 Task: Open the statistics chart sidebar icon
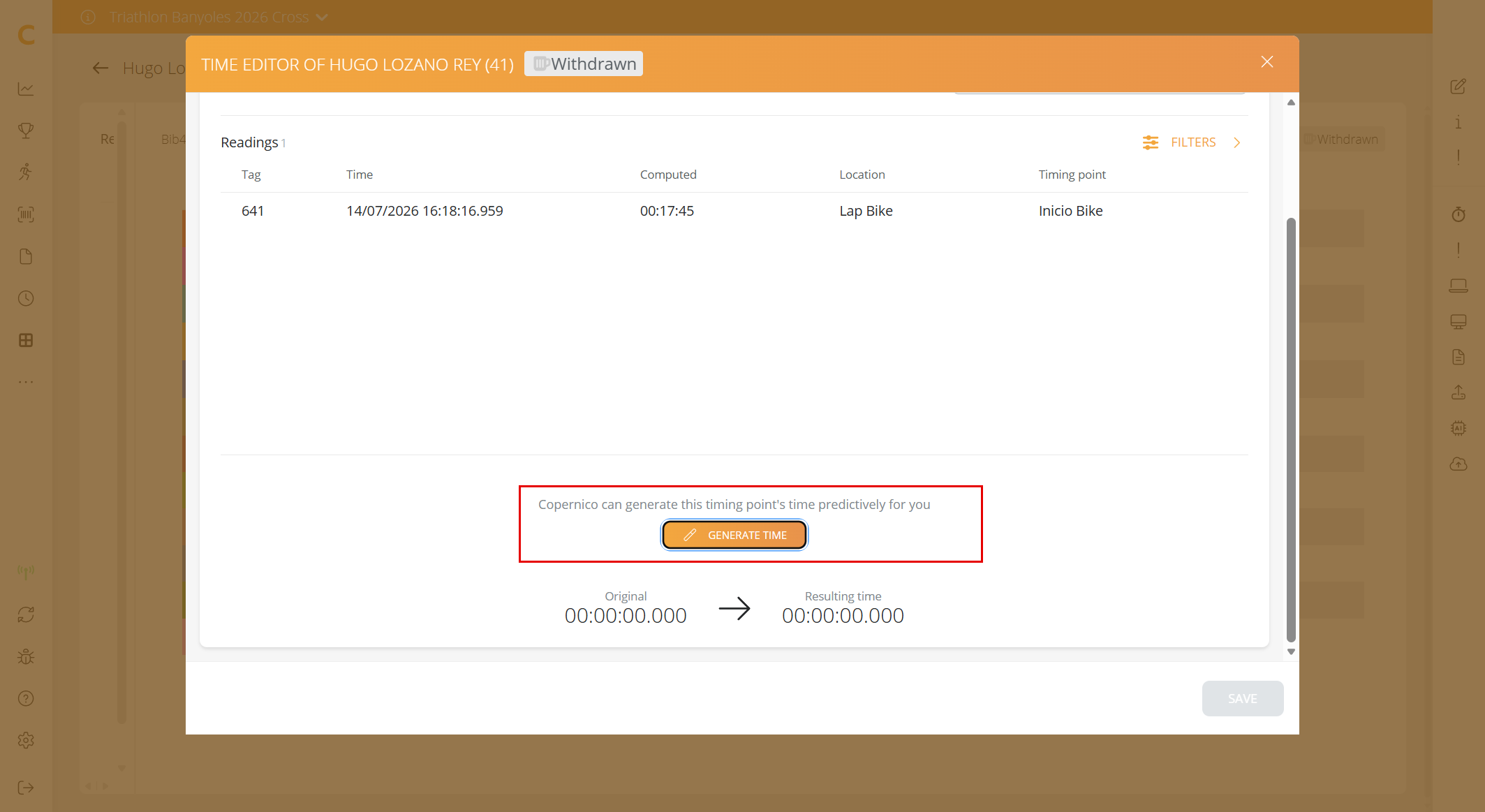pos(26,89)
